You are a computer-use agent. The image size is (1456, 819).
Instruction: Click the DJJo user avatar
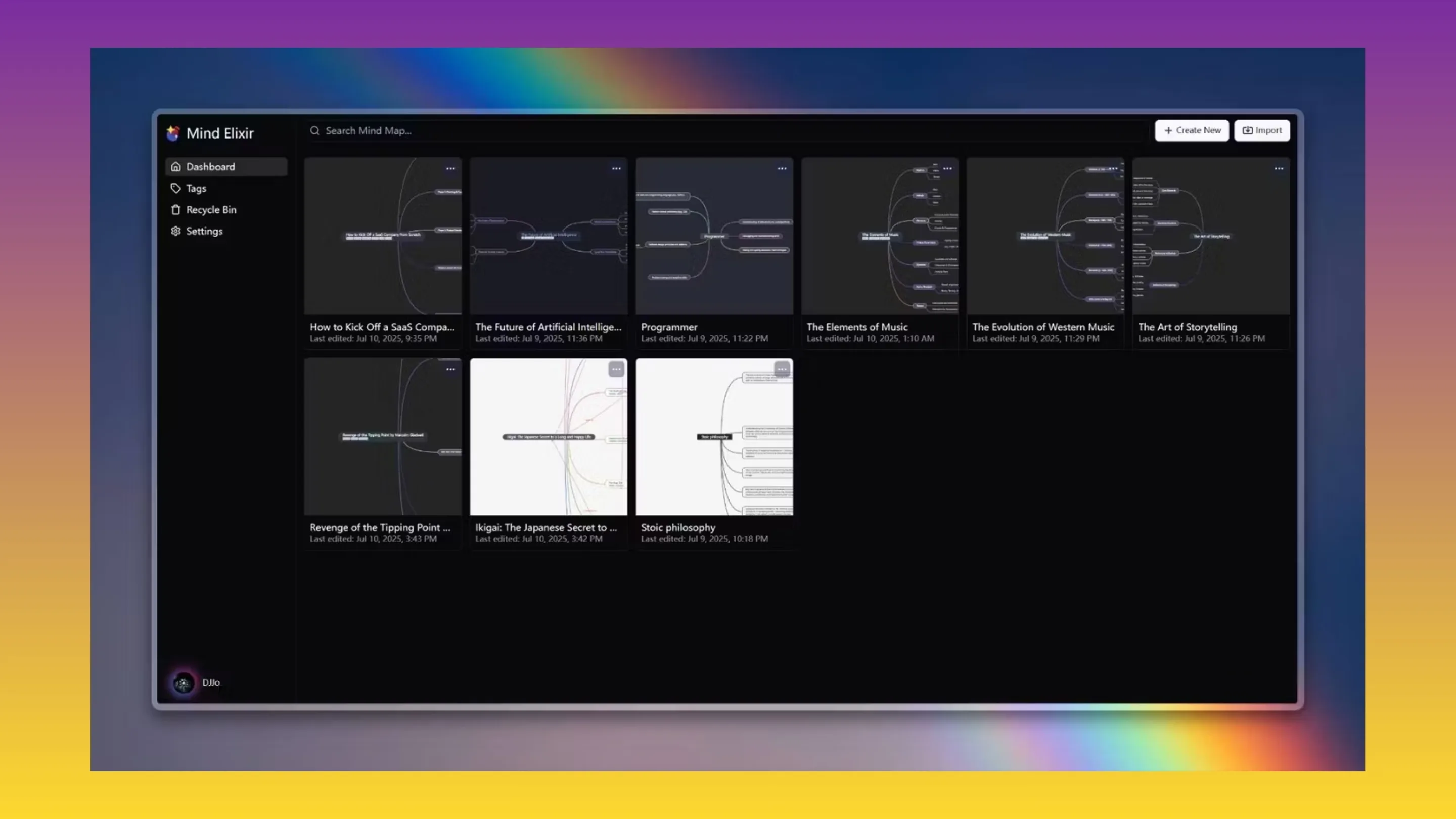tap(183, 684)
